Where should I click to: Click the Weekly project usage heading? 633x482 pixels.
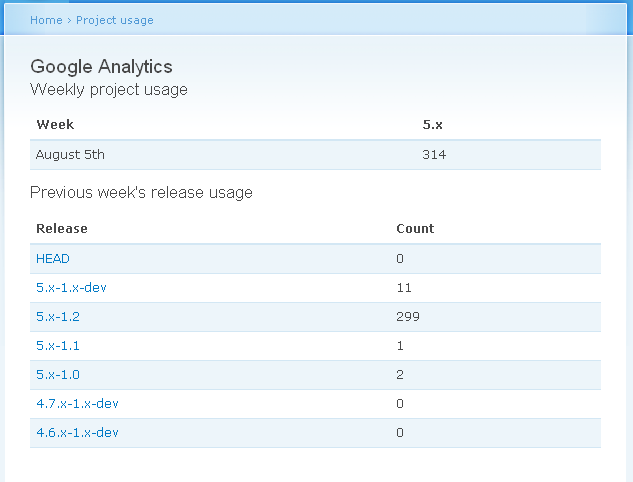109,90
